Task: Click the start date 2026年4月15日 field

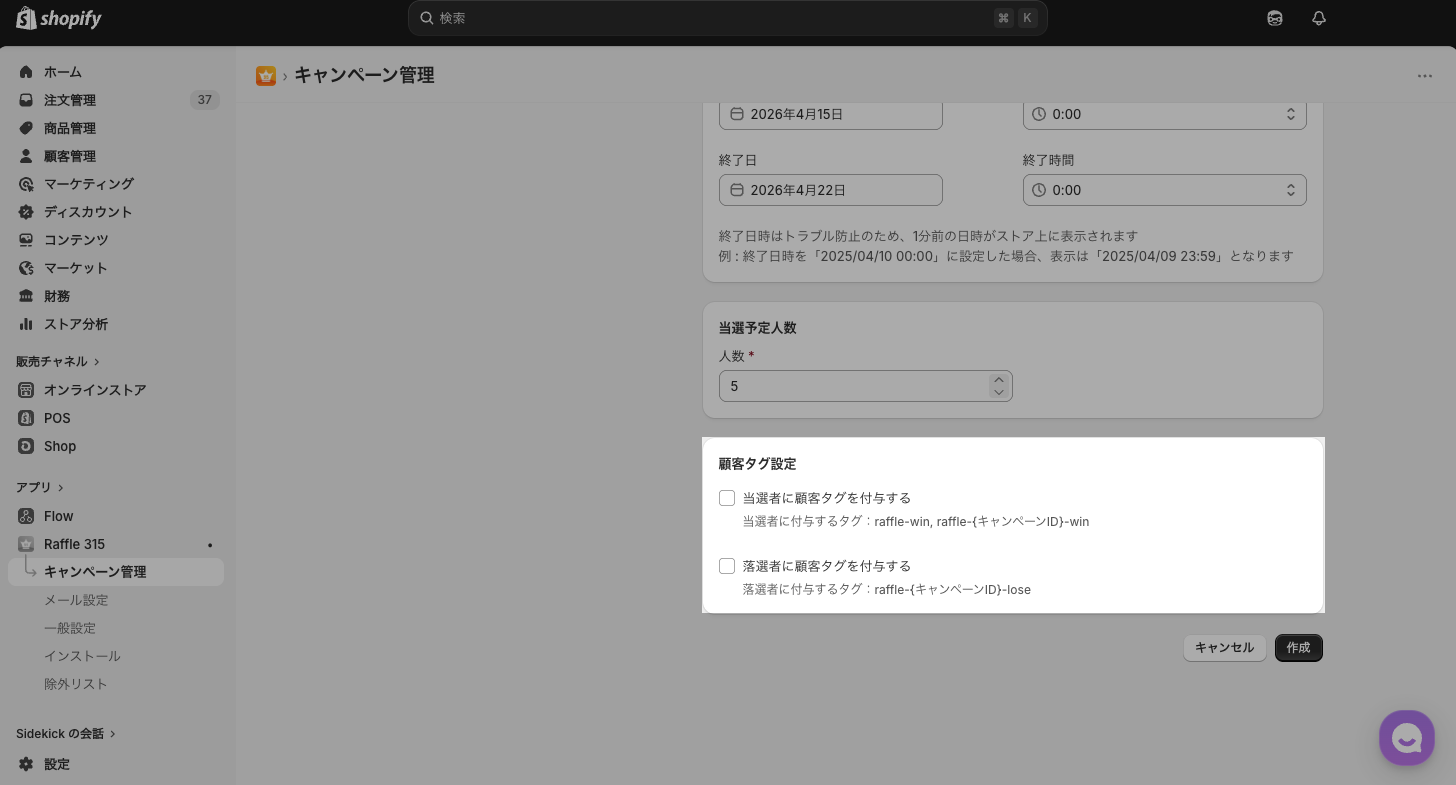Action: pyautogui.click(x=831, y=114)
